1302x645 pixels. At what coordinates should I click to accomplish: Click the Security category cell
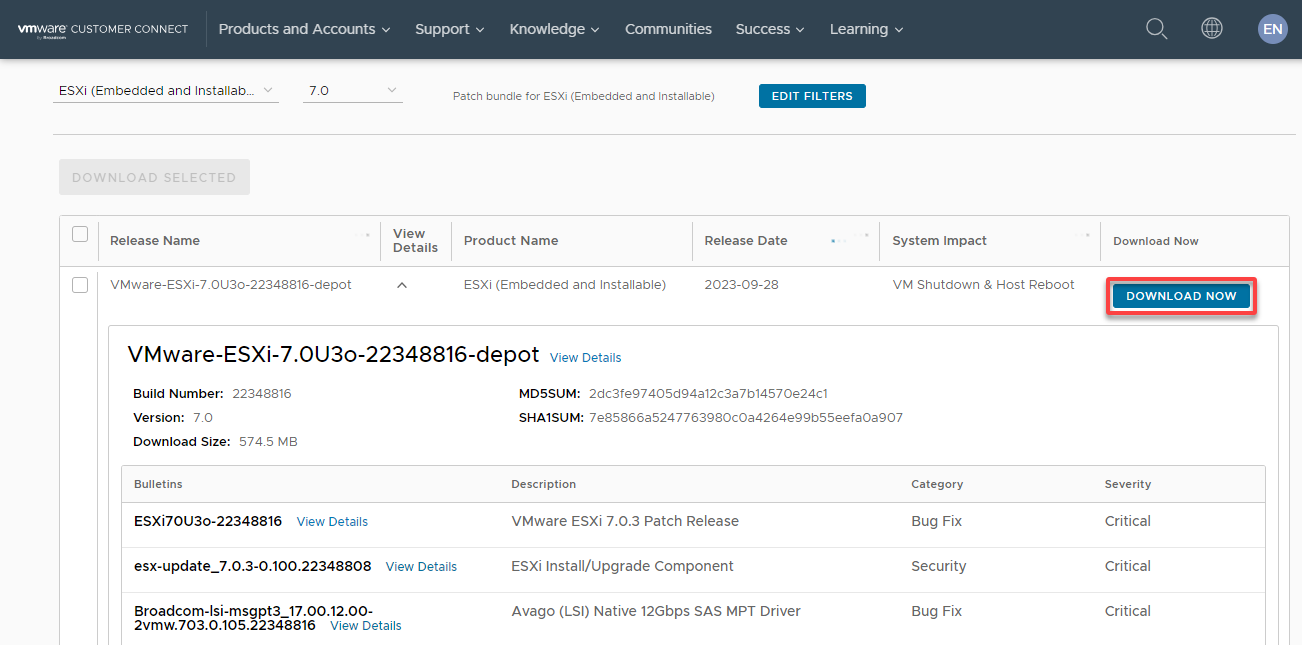pos(938,566)
